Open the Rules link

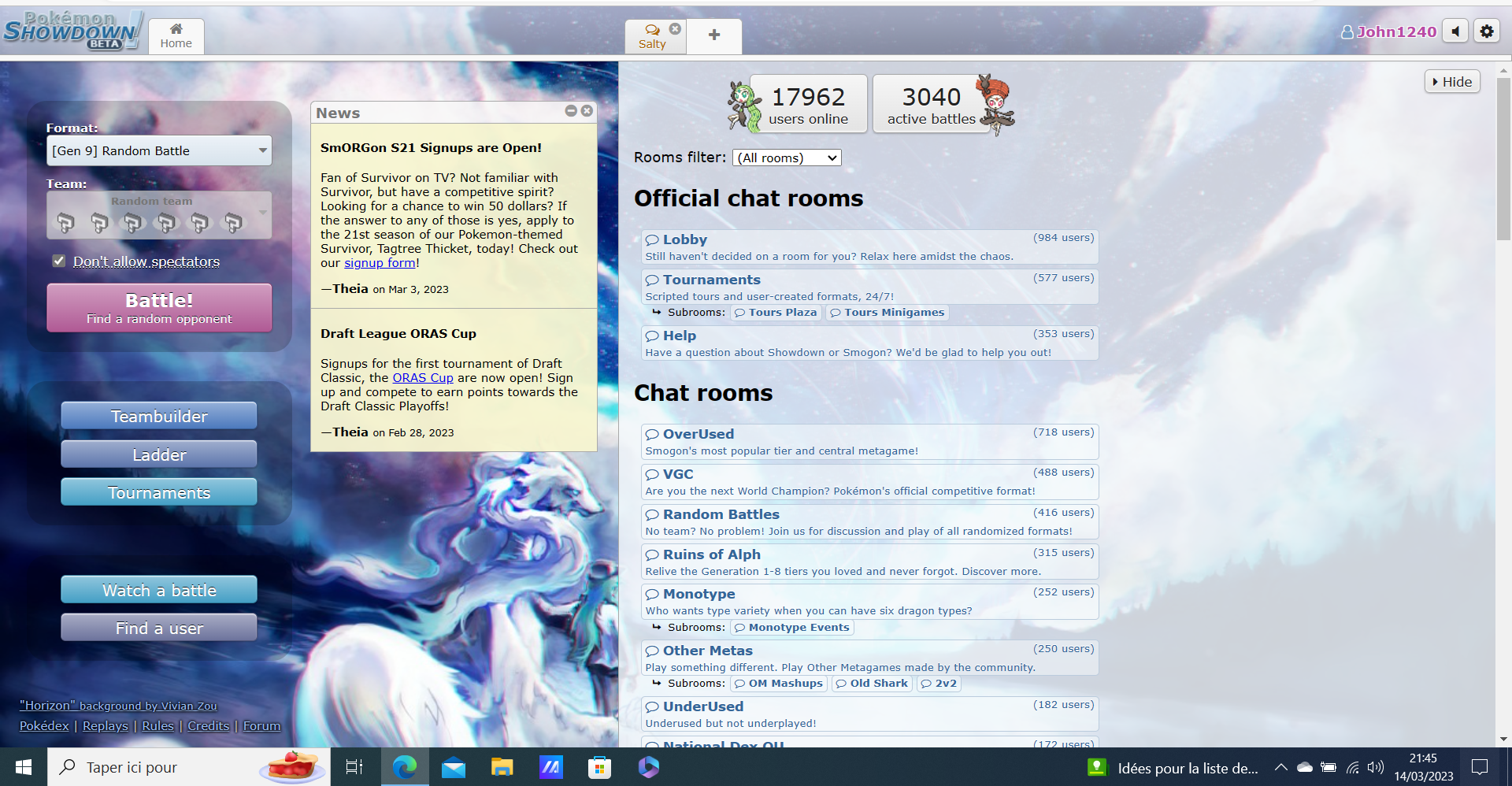tap(157, 726)
